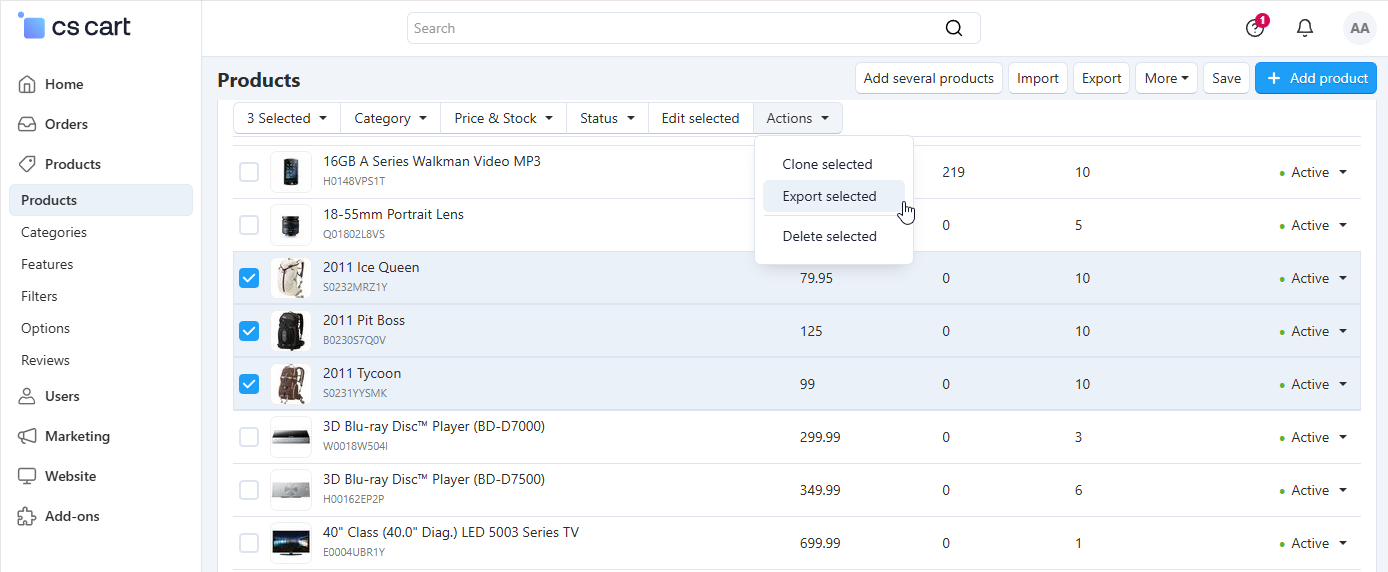Focus the Search input field
This screenshot has height=572, width=1388.
(x=693, y=28)
